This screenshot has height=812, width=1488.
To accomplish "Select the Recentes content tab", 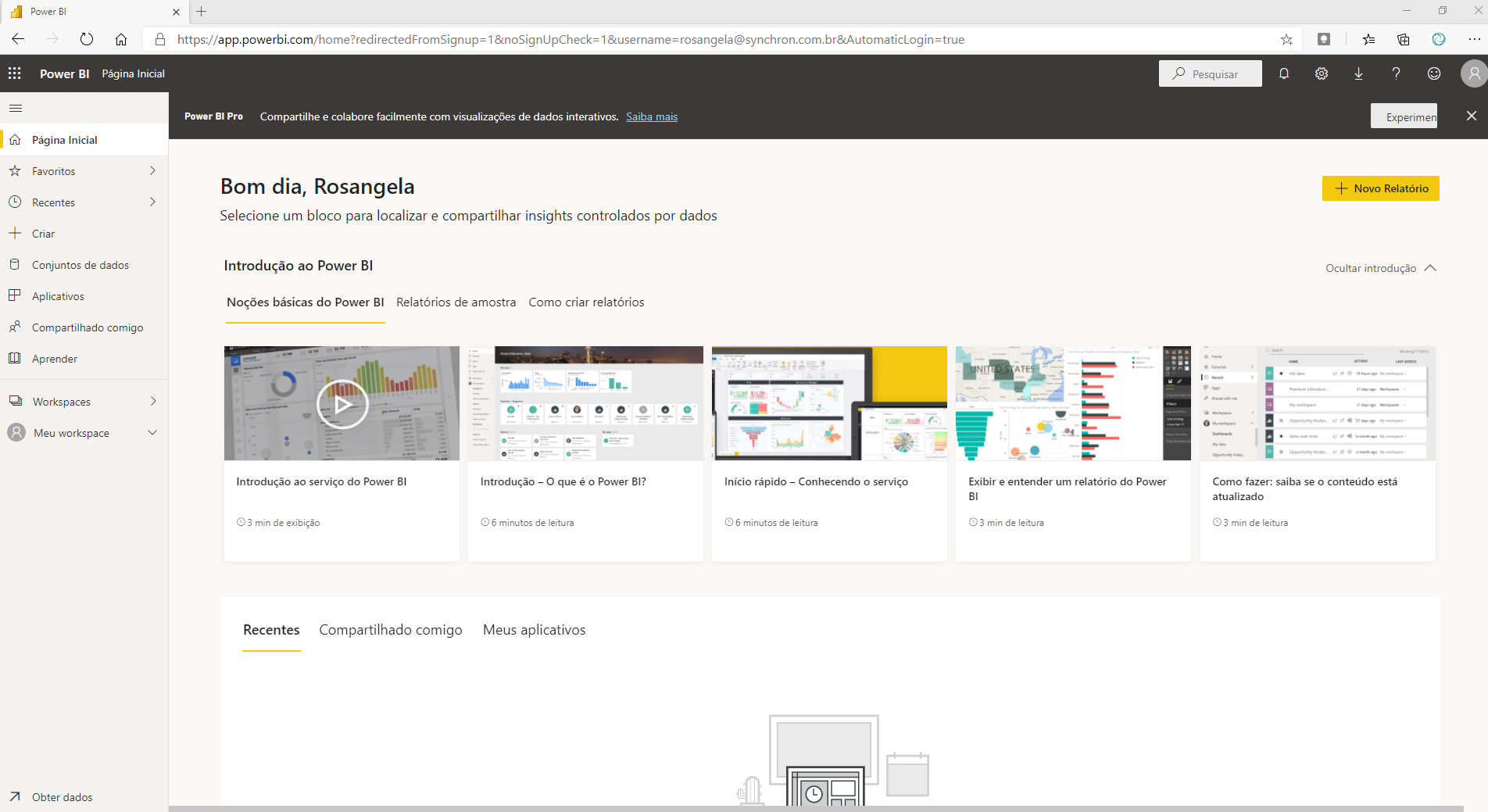I will click(x=271, y=630).
